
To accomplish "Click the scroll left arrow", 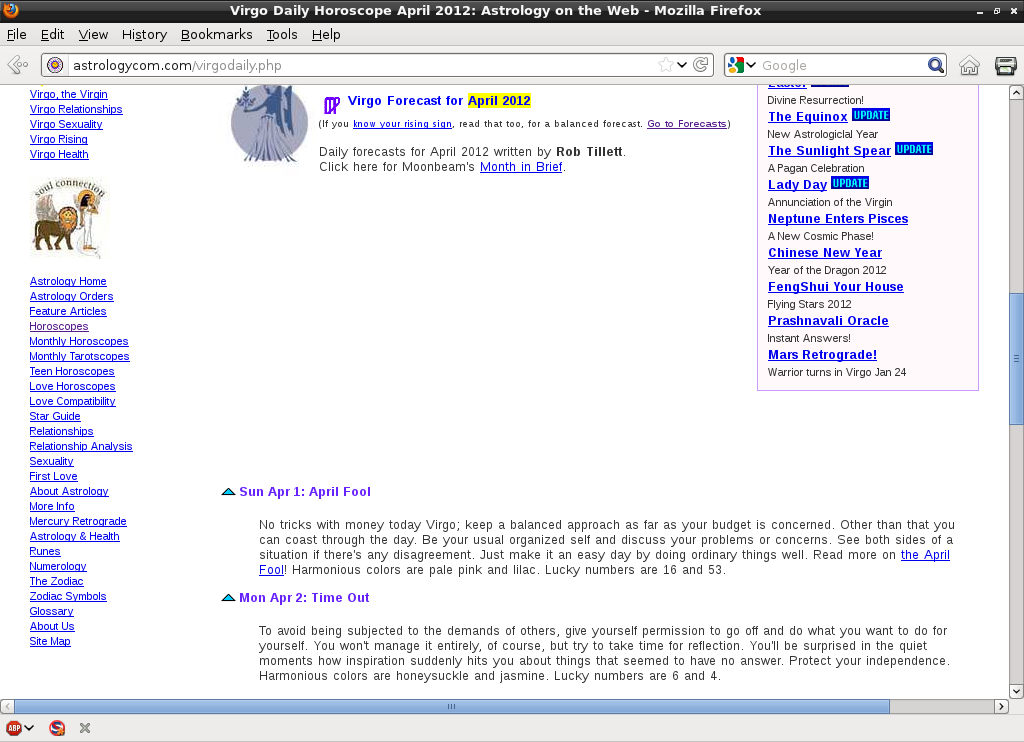I will click(x=7, y=706).
